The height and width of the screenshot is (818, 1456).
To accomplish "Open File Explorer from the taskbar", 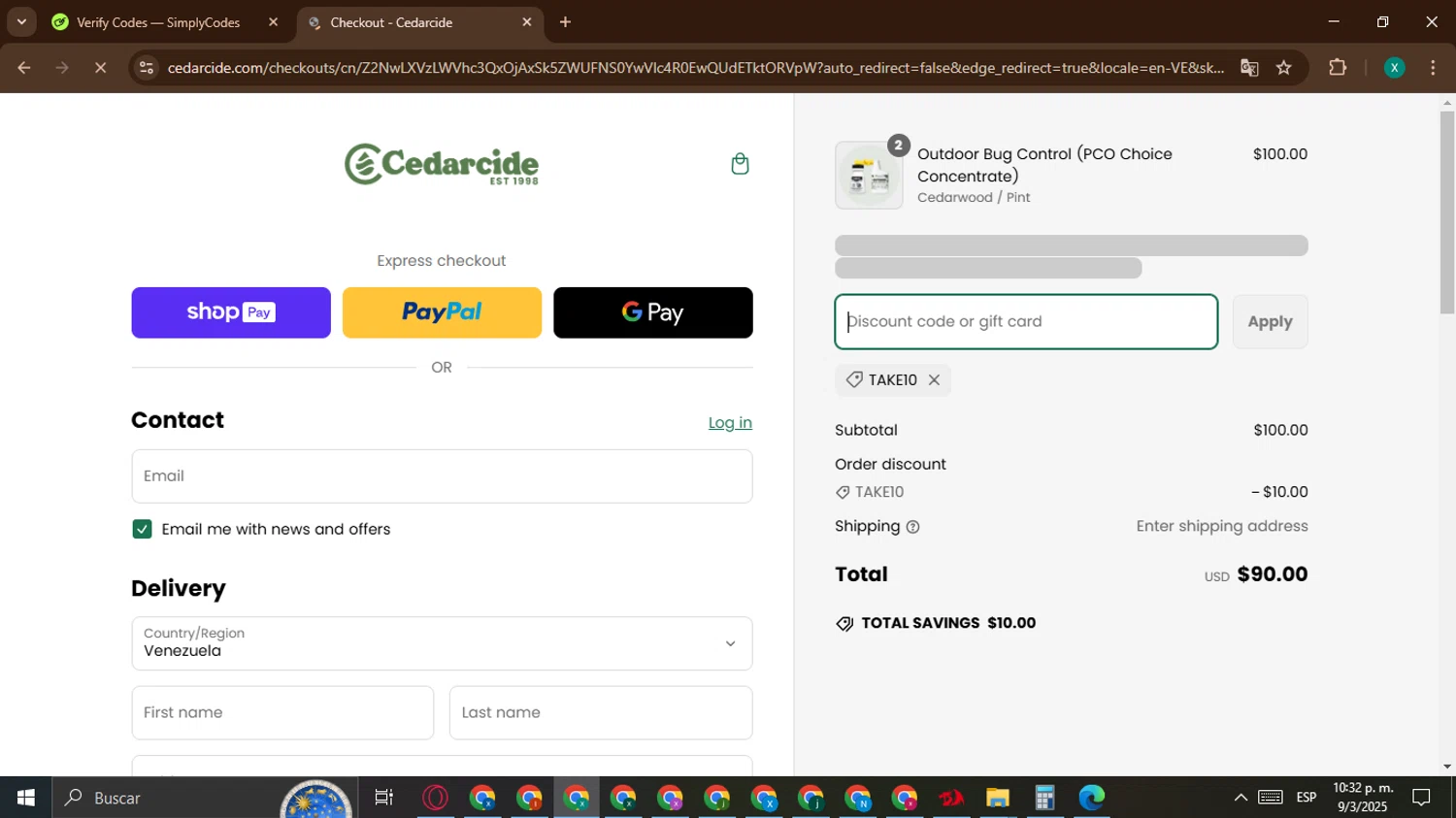I will (x=998, y=798).
